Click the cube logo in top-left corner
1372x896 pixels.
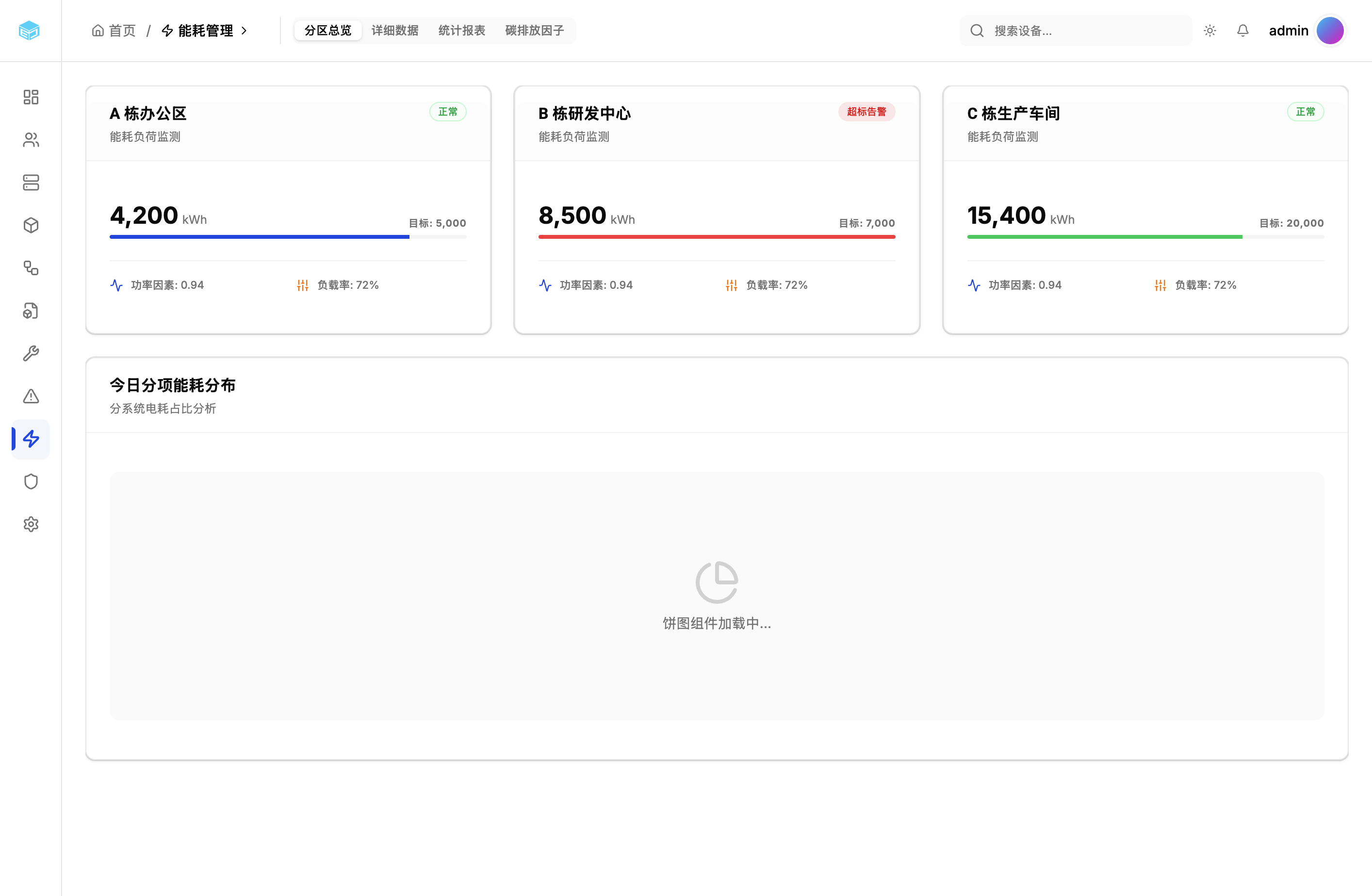click(29, 31)
